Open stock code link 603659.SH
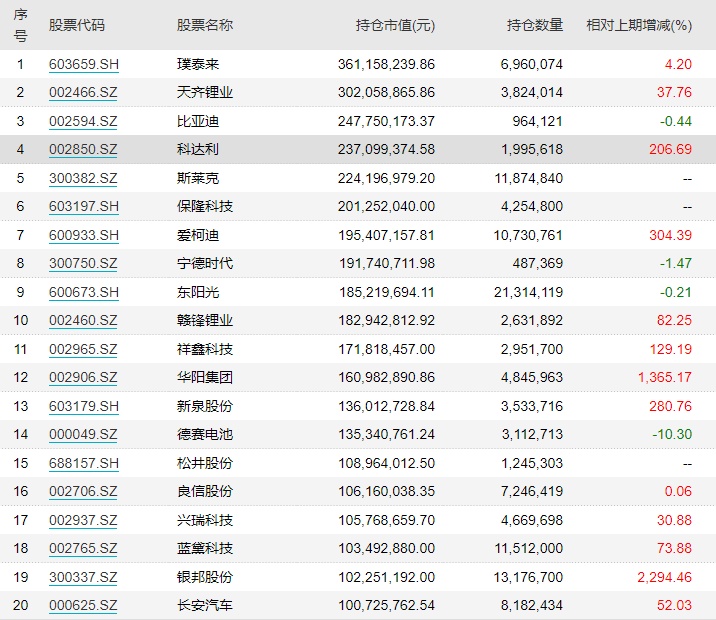This screenshot has width=716, height=620. pos(84,64)
